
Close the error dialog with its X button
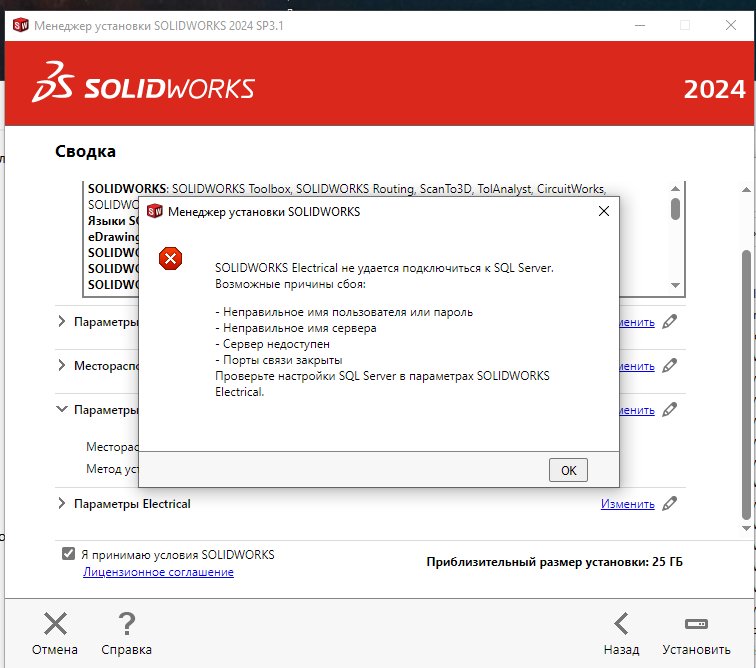(x=603, y=212)
